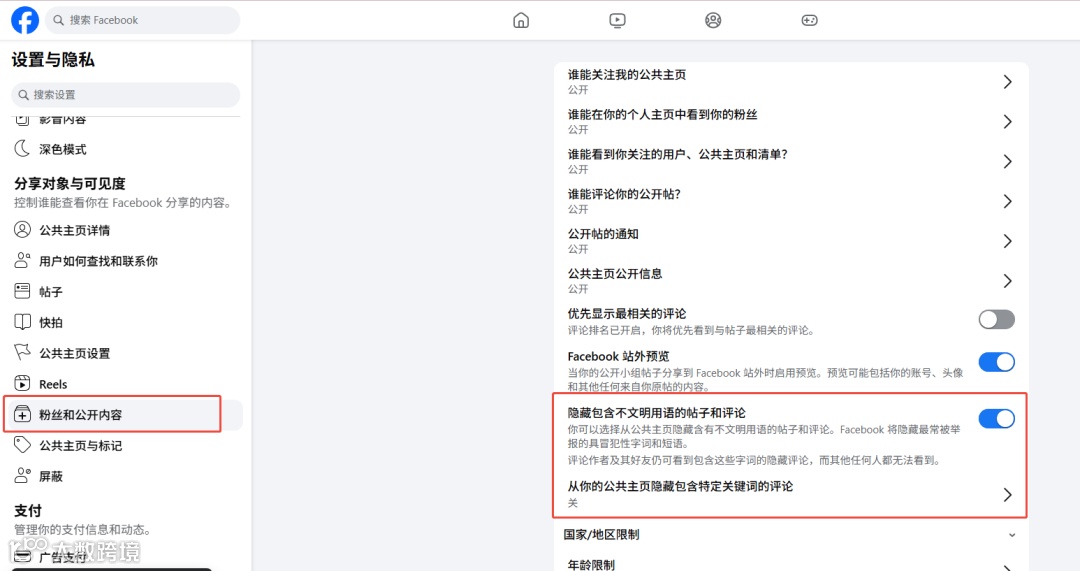Click the Reels play icon

tap(23, 384)
